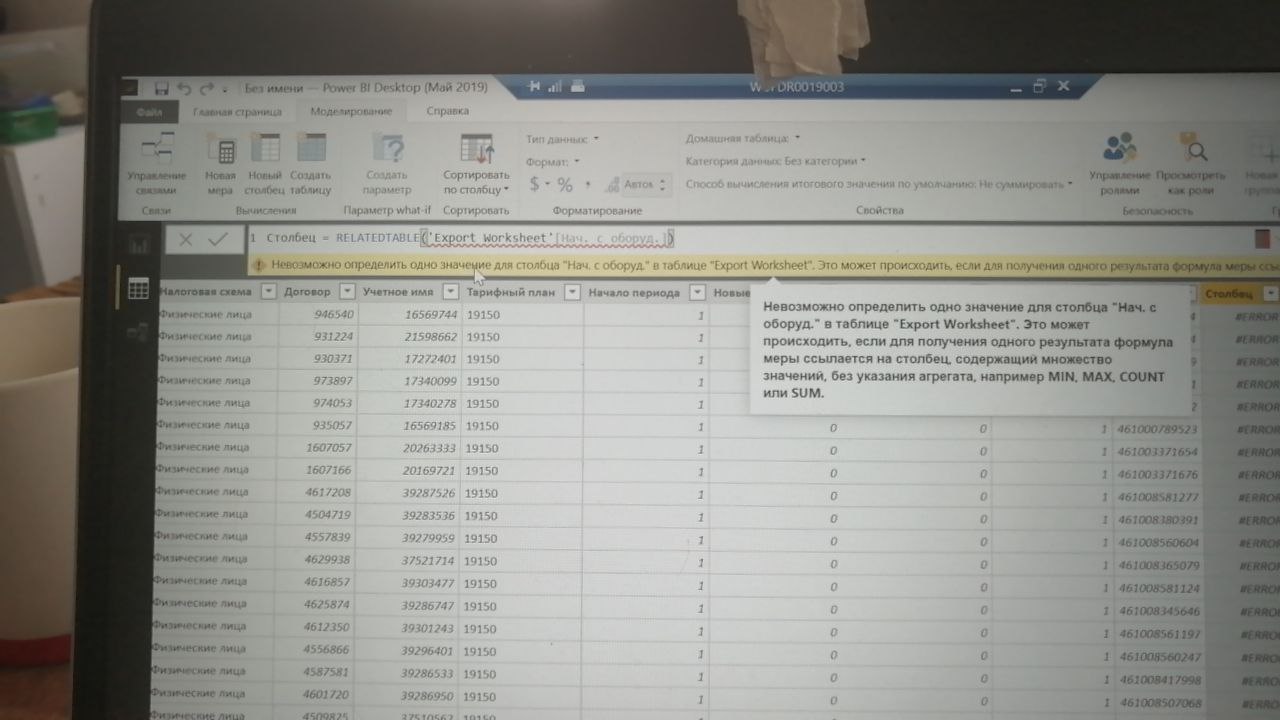Image resolution: width=1280 pixels, height=720 pixels.
Task: Click the cell with contract 946540
Action: pyautogui.click(x=318, y=314)
